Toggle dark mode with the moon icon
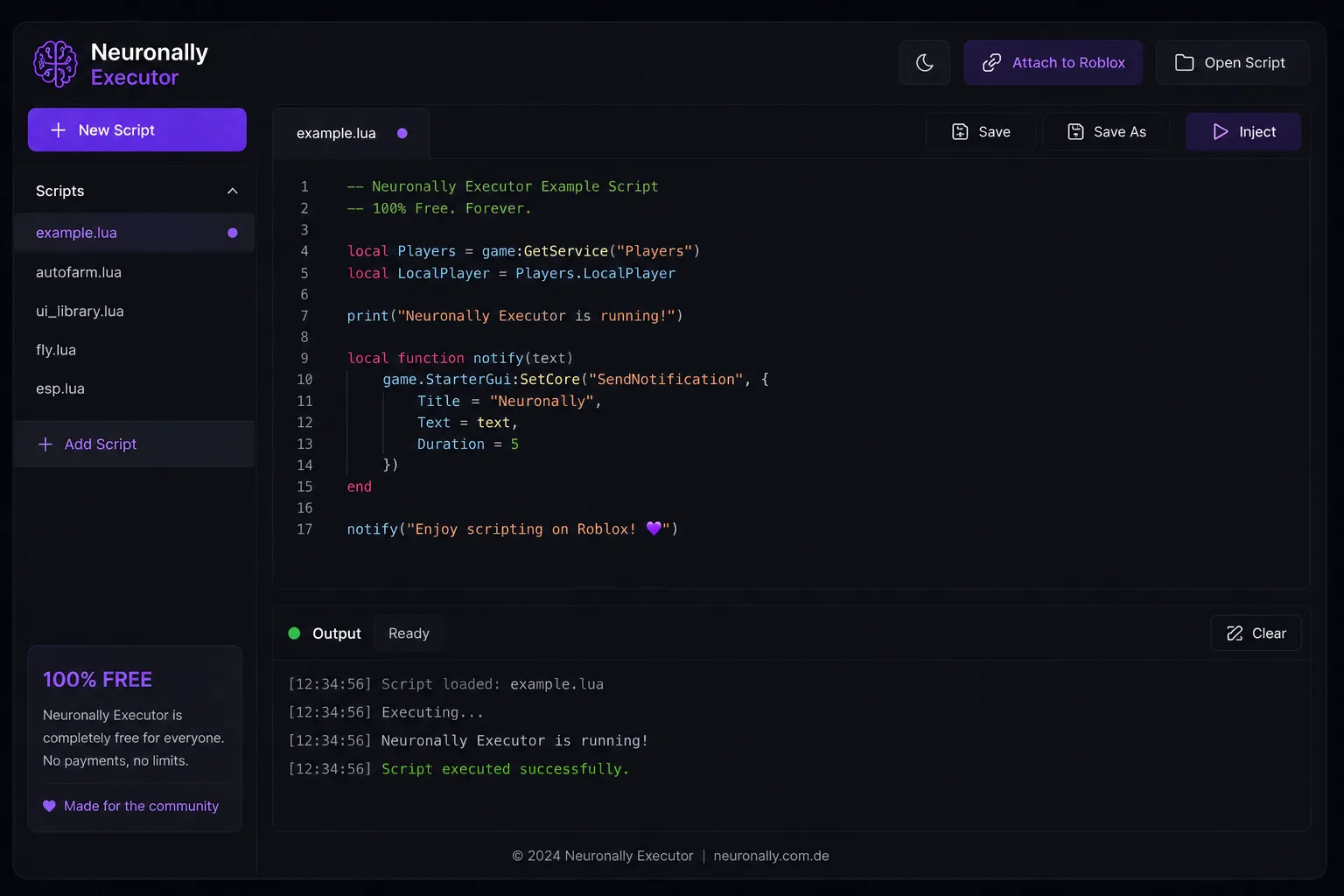The image size is (1344, 896). pos(924,62)
